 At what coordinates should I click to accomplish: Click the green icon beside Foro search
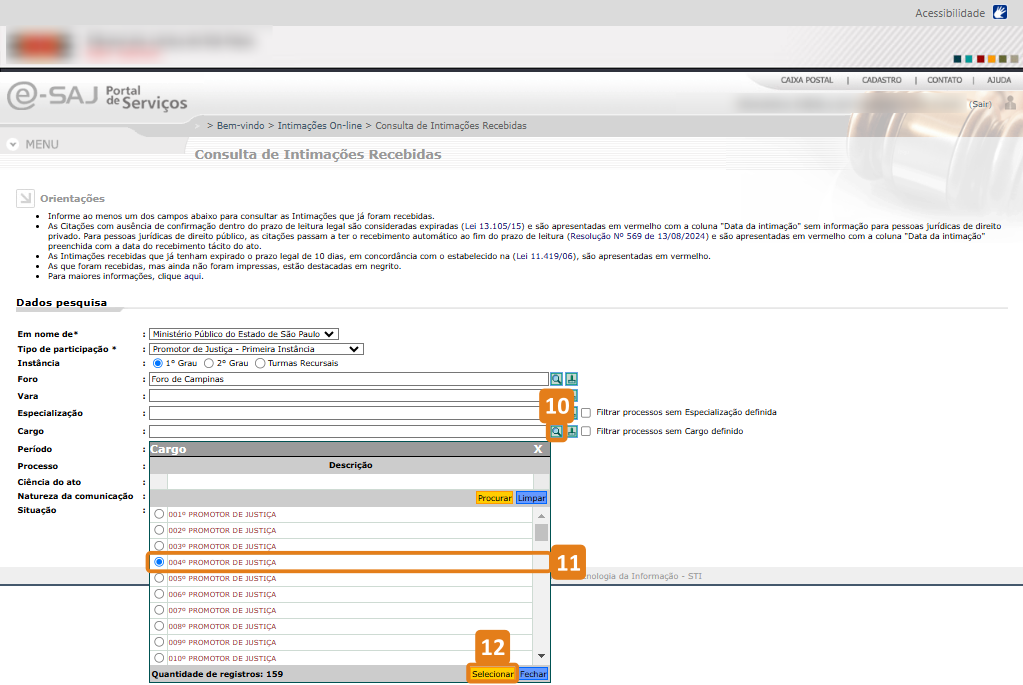(572, 379)
